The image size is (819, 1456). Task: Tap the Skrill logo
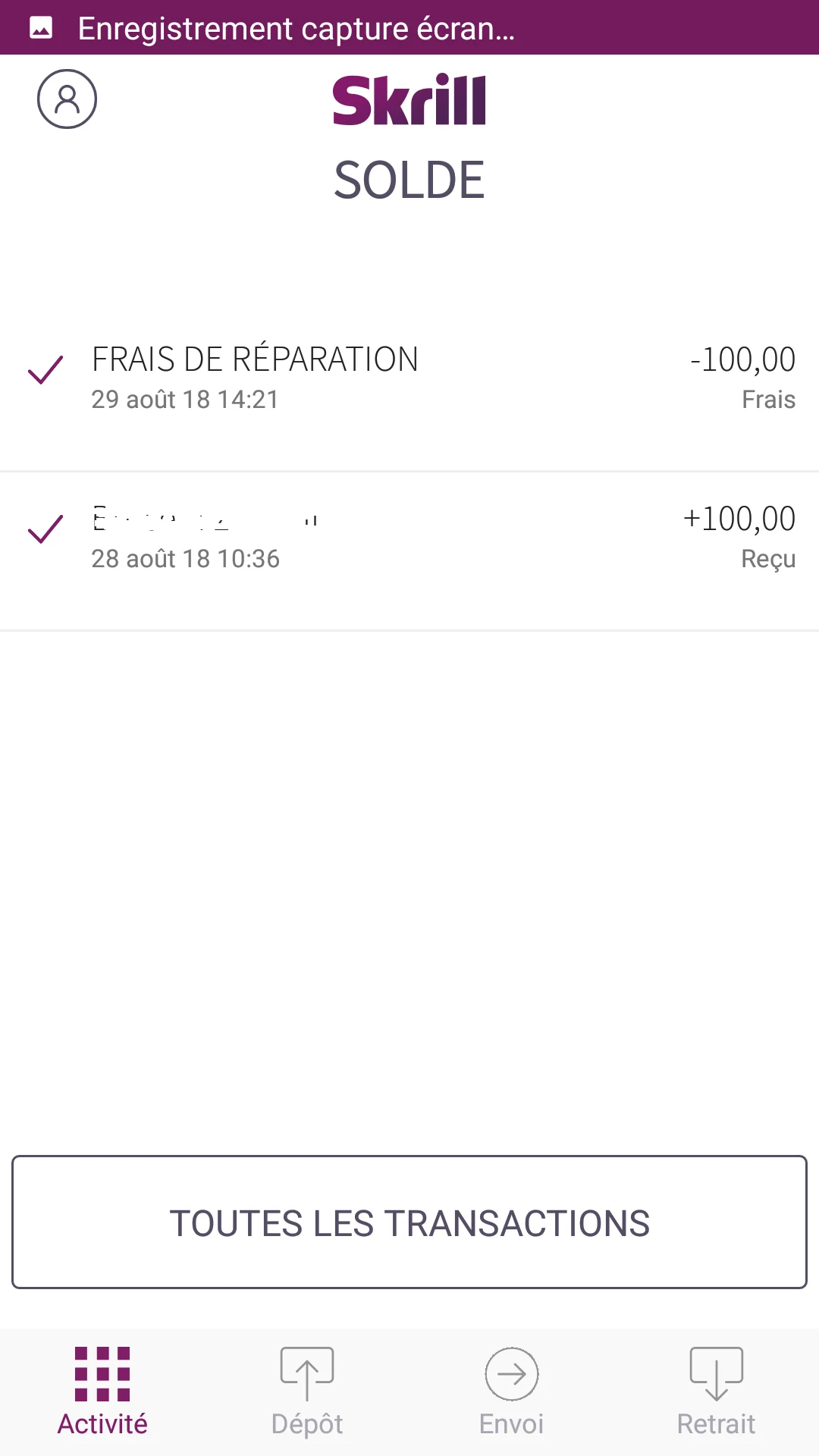pyautogui.click(x=409, y=100)
